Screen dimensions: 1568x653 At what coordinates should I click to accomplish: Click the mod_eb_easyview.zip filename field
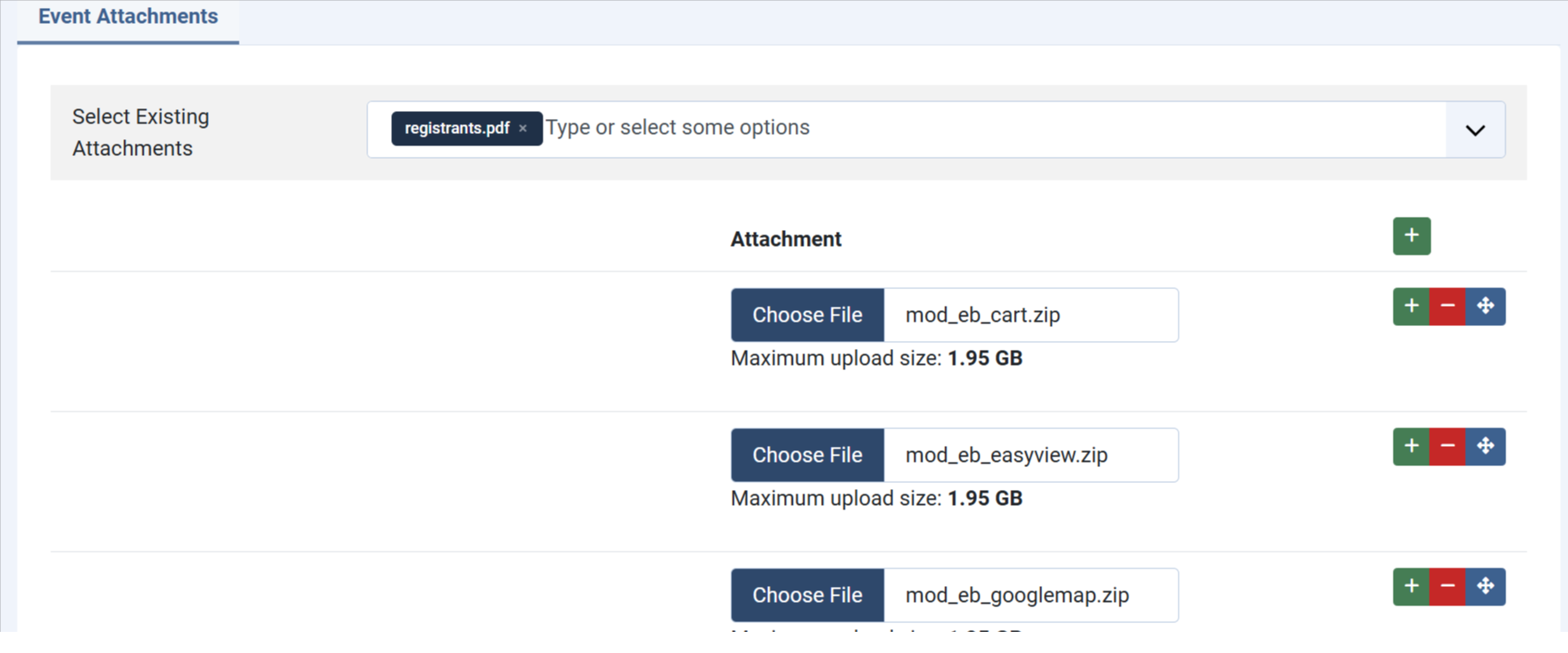click(1031, 456)
